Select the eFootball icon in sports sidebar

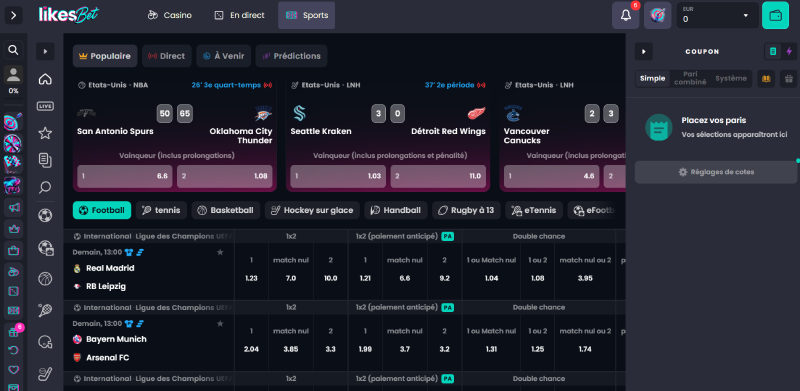[x=45, y=248]
